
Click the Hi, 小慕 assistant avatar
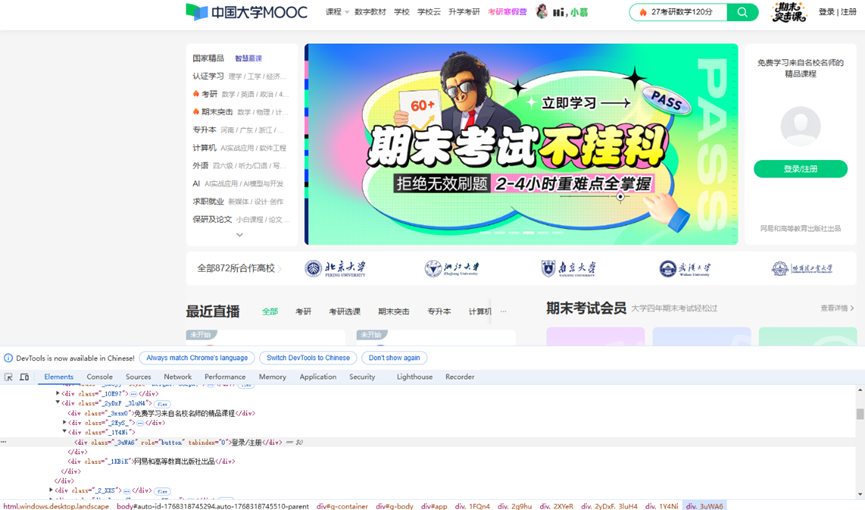point(542,11)
